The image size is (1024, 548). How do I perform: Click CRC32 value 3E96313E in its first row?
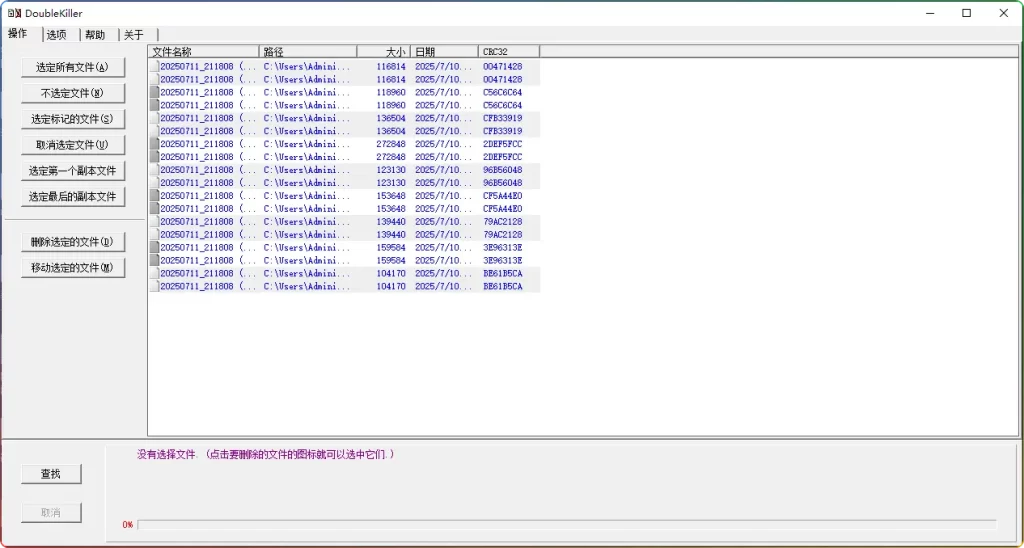[x=503, y=248]
